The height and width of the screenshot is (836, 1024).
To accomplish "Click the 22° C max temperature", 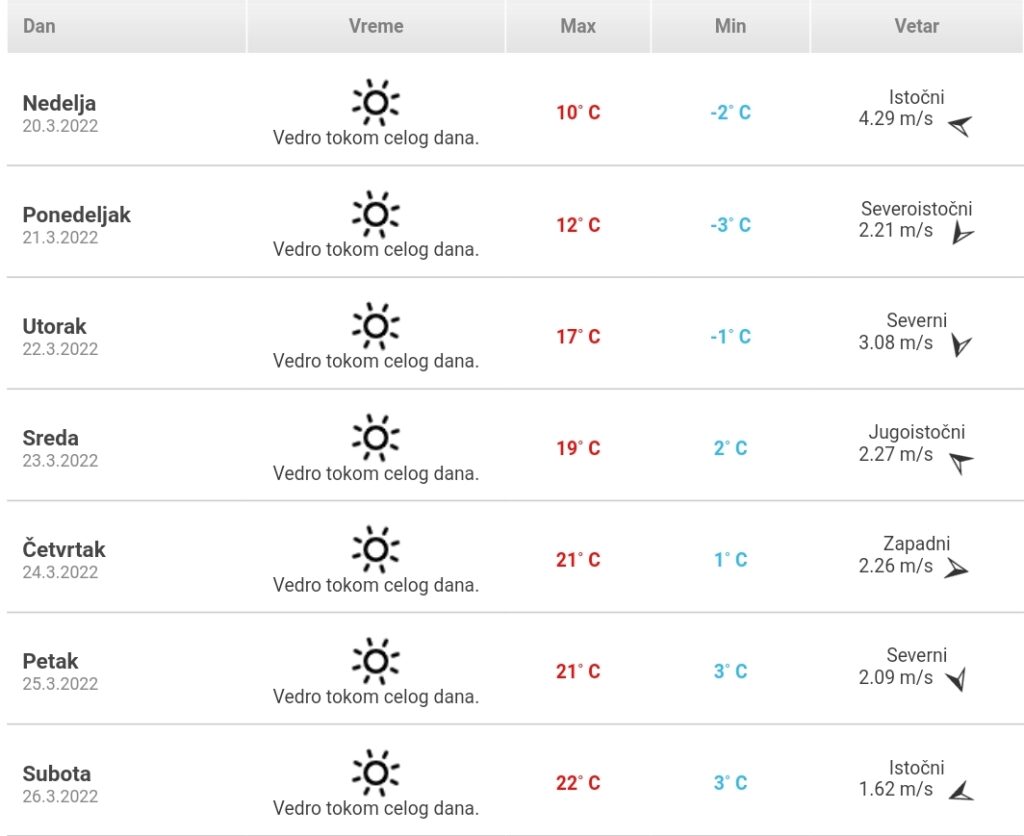I will tap(578, 782).
